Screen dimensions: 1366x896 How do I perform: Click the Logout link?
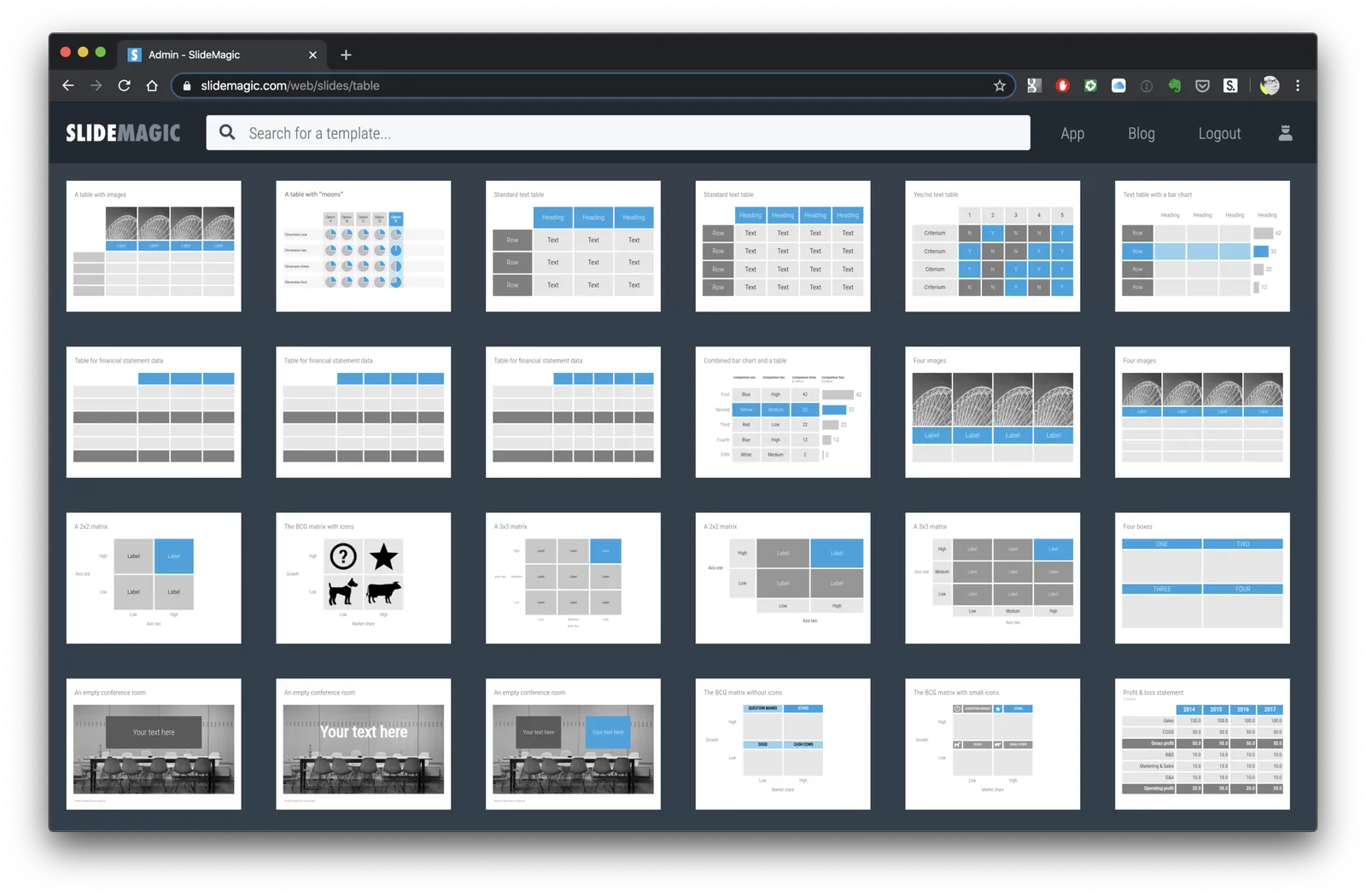(1219, 133)
